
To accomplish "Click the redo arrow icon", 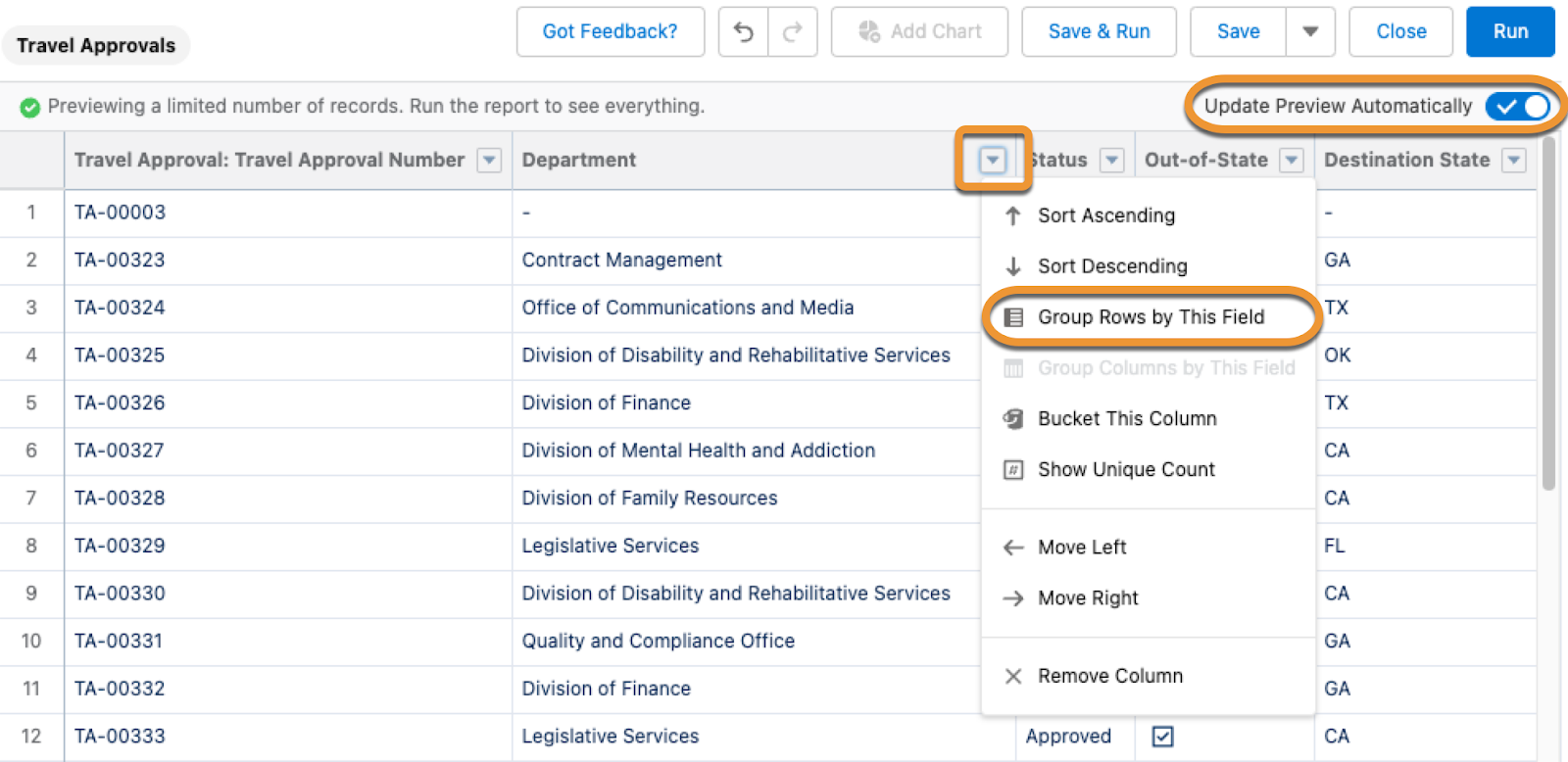I will 793,32.
